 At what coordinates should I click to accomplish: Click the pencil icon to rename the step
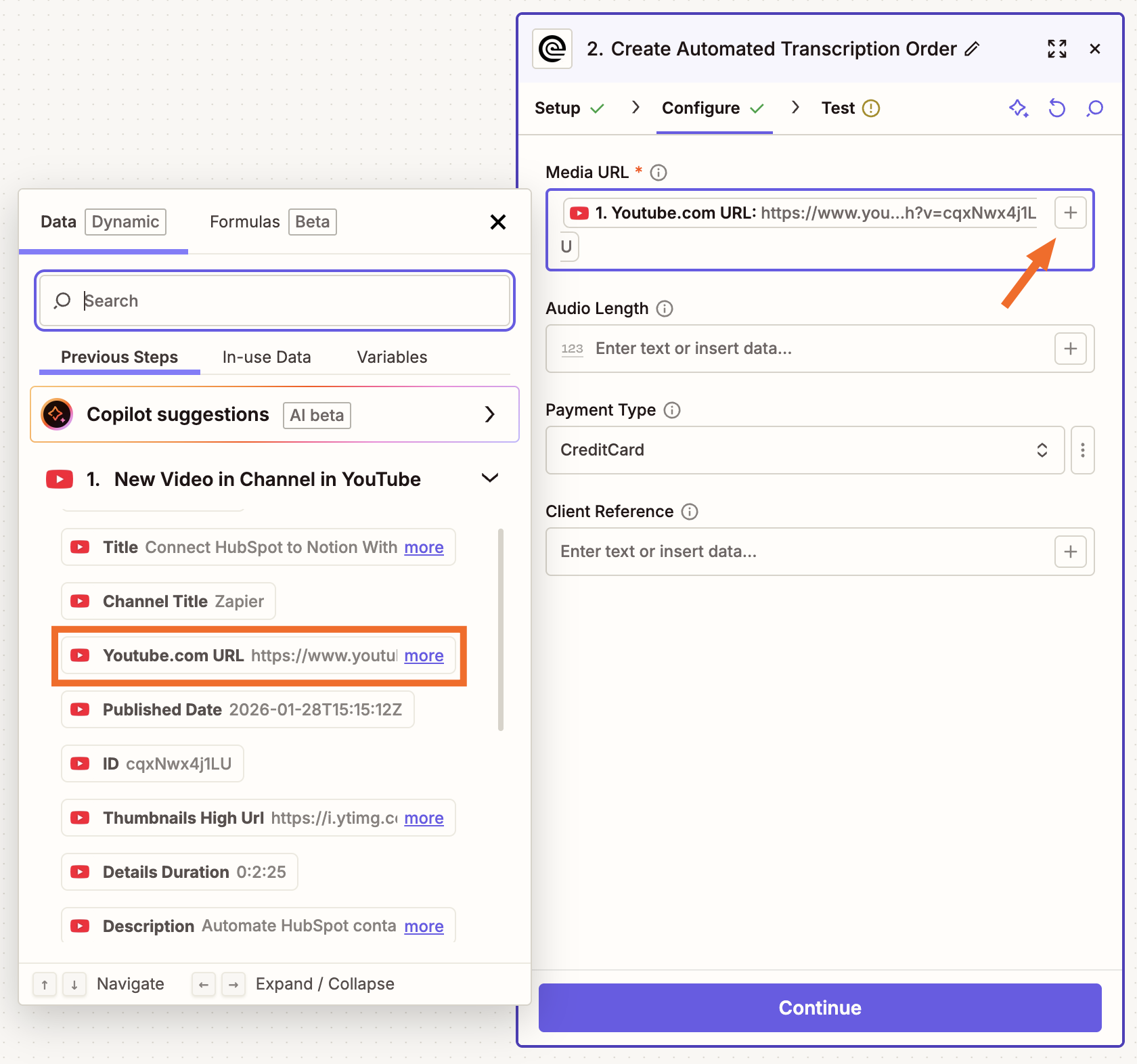973,48
